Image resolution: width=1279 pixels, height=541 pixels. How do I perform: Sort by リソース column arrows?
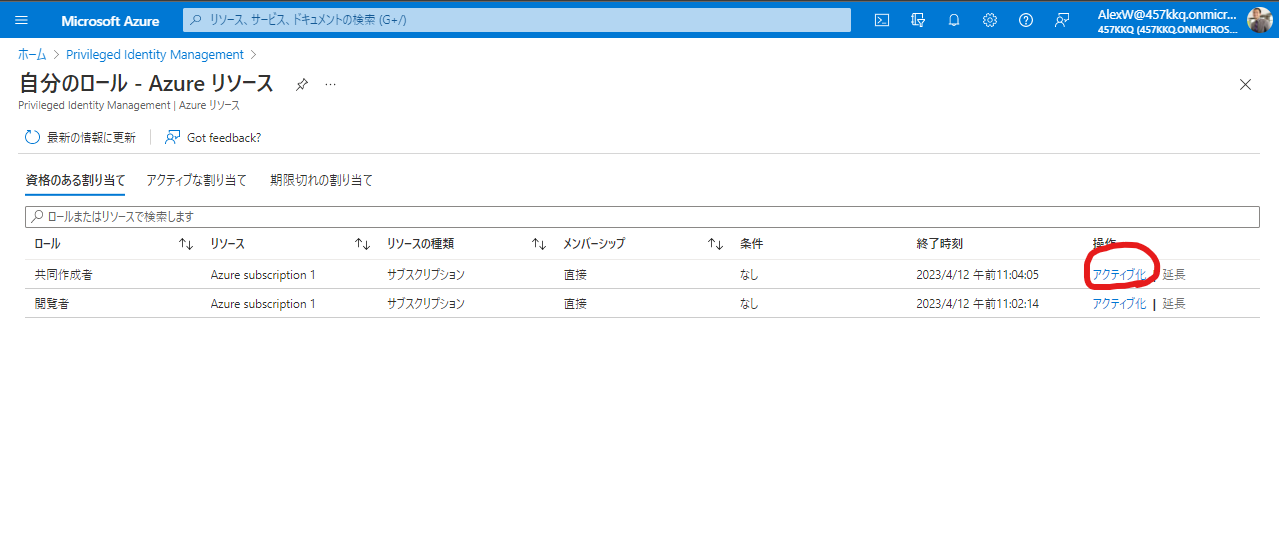click(363, 244)
